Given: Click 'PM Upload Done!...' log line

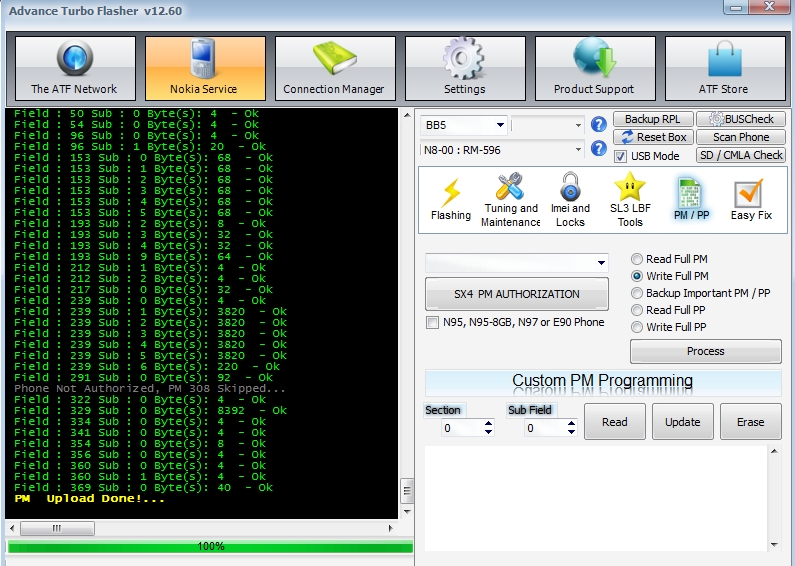Looking at the screenshot, I should 90,499.
